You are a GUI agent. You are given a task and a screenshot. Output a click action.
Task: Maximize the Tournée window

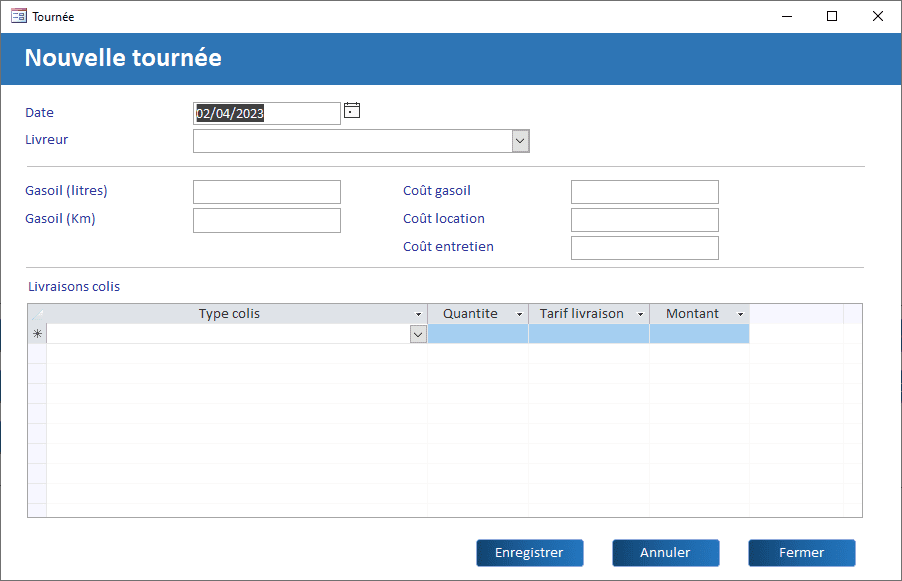[x=832, y=16]
